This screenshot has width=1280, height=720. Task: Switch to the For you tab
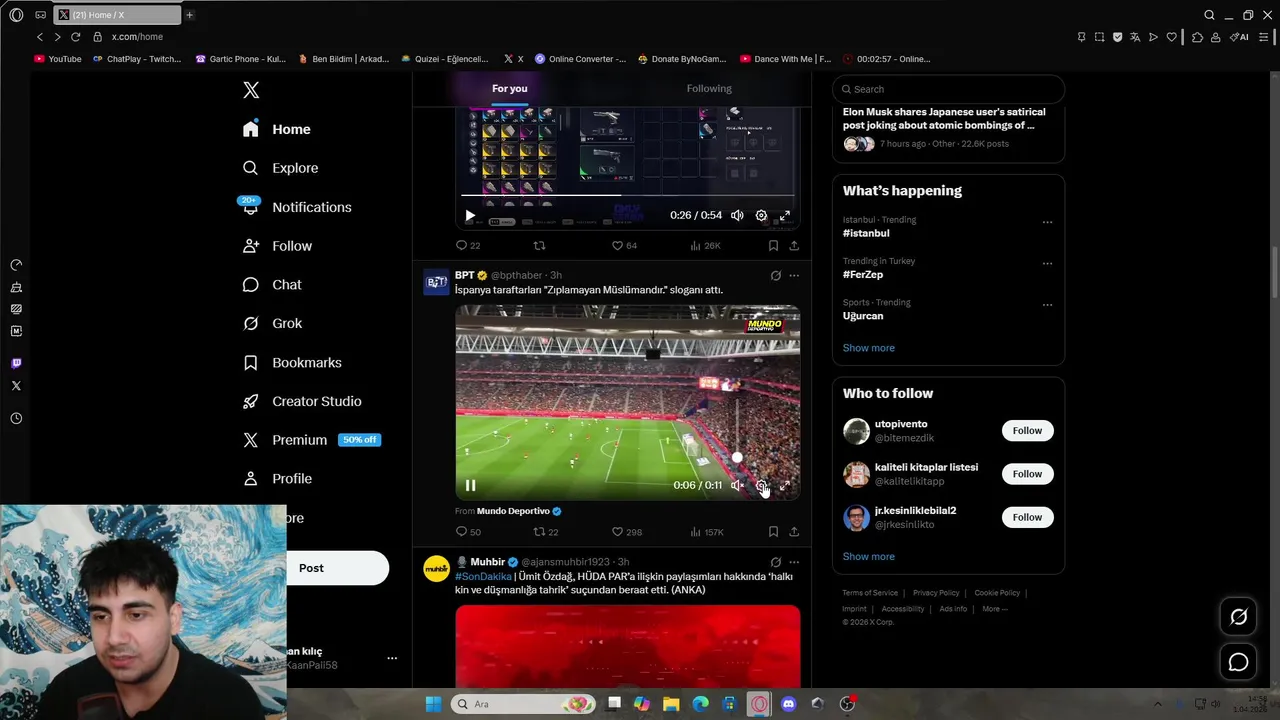click(509, 88)
